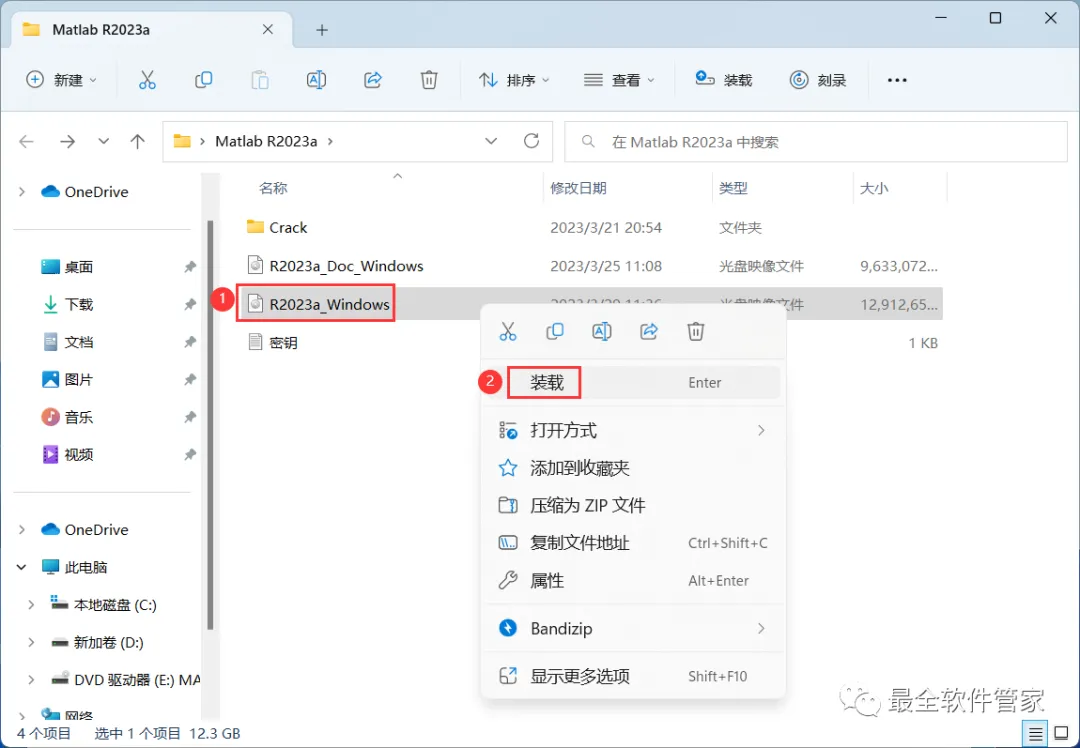Collapse the 此电脑 tree node
Viewport: 1080px width, 748px height.
22,568
